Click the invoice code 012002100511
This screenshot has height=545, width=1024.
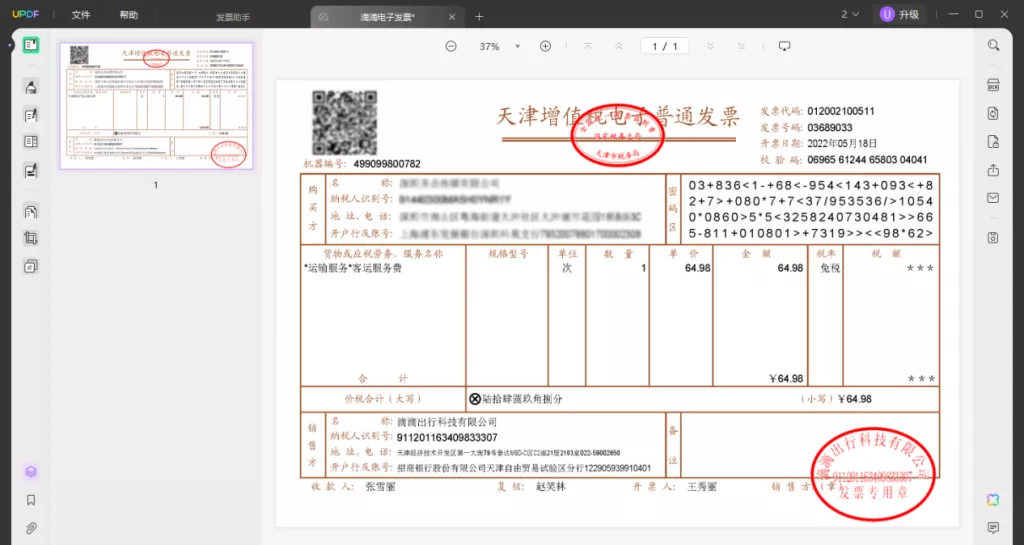coord(840,112)
